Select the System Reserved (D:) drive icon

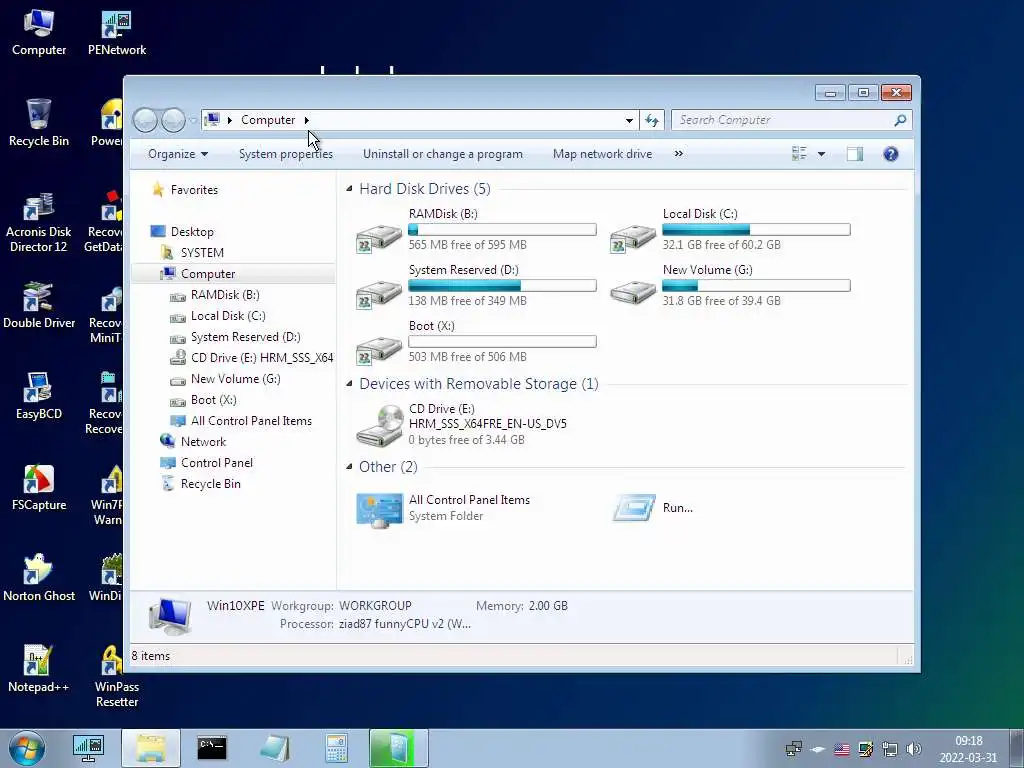(379, 294)
